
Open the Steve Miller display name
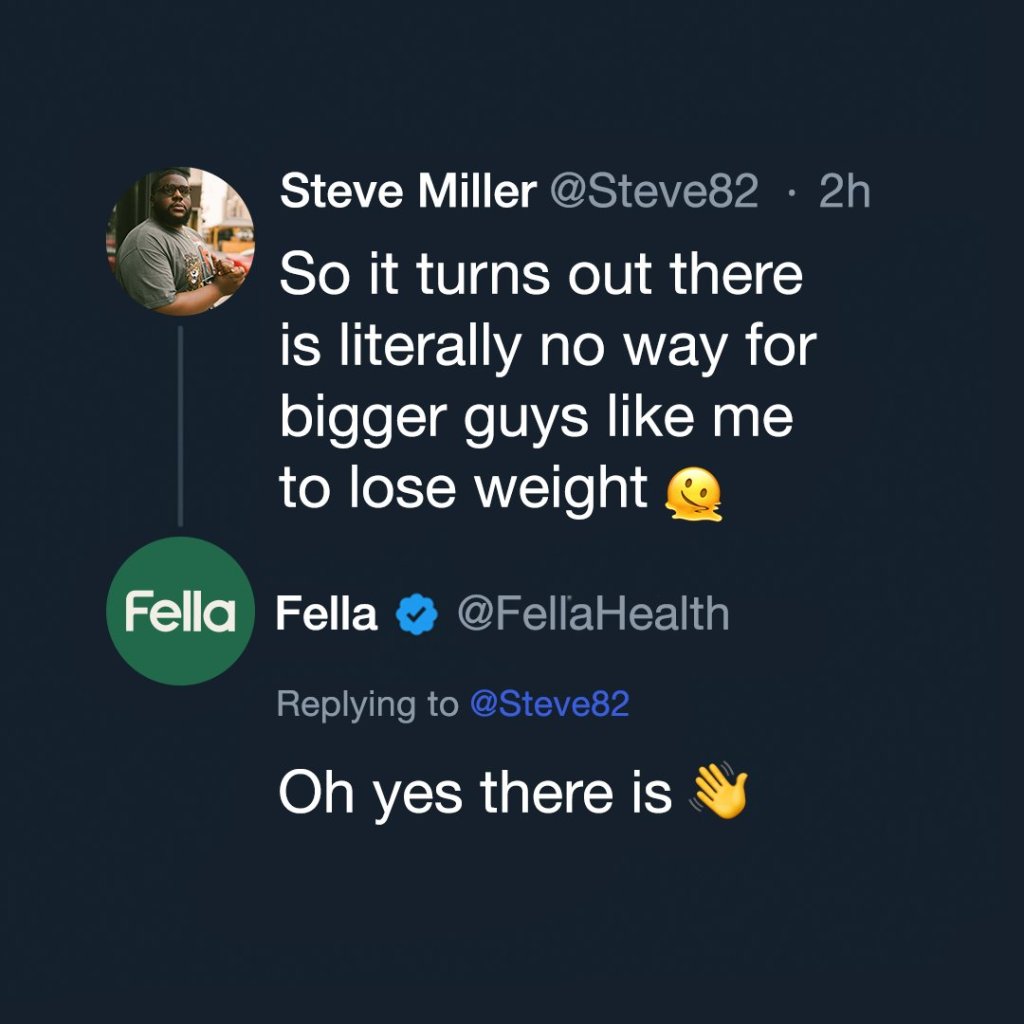(x=408, y=191)
